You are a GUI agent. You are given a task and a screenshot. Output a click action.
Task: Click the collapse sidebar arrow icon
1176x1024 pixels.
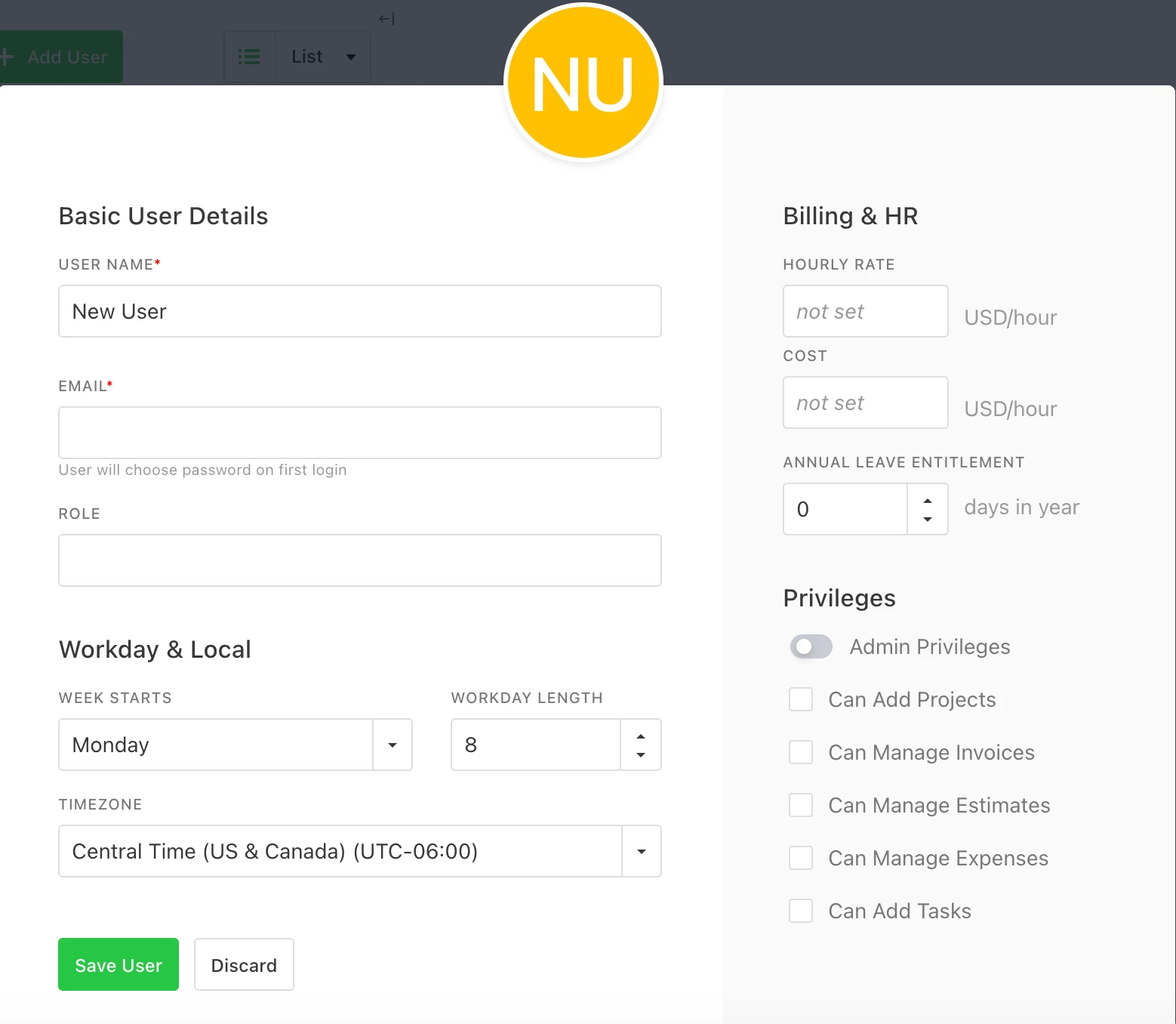tap(386, 19)
